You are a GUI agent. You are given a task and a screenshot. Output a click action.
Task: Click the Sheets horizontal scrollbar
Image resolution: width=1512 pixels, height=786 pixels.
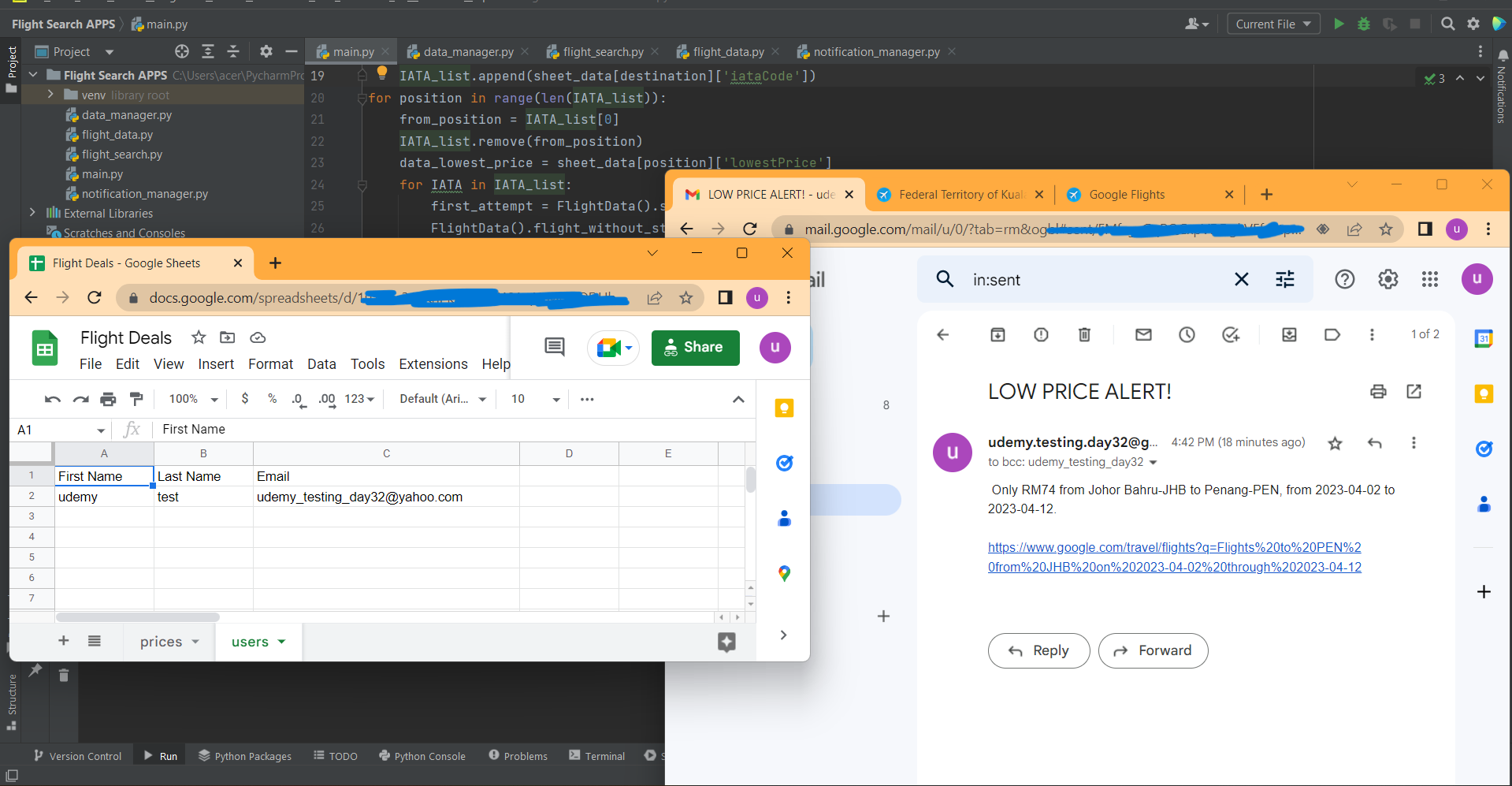pos(138,617)
